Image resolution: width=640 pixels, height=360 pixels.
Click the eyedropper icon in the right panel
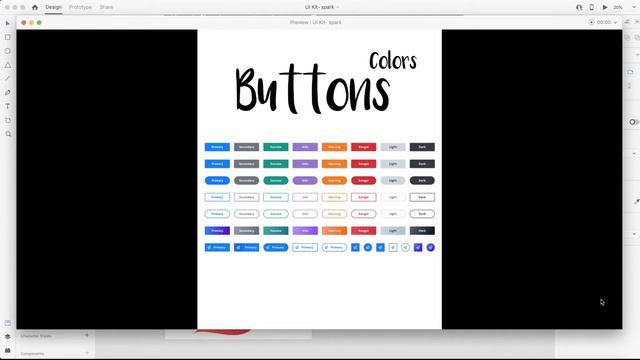point(637,201)
